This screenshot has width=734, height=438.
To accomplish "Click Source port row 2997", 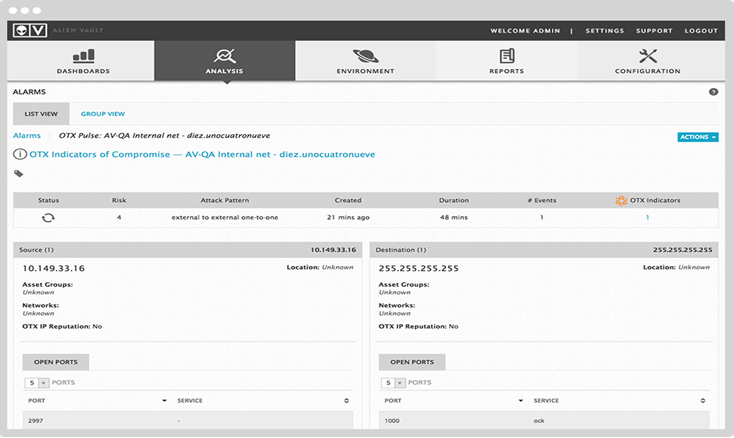I will 188,421.
